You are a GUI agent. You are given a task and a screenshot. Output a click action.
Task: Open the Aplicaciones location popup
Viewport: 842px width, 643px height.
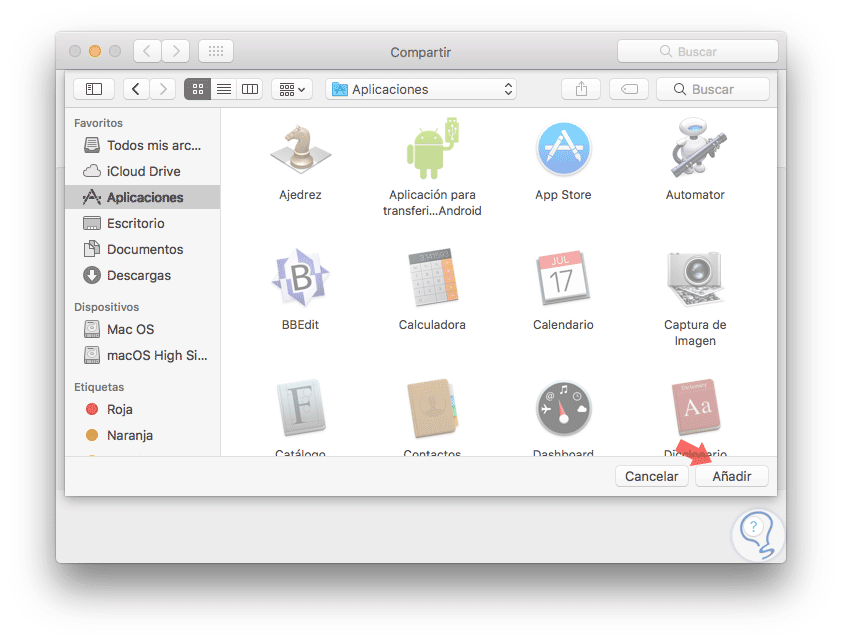point(421,89)
